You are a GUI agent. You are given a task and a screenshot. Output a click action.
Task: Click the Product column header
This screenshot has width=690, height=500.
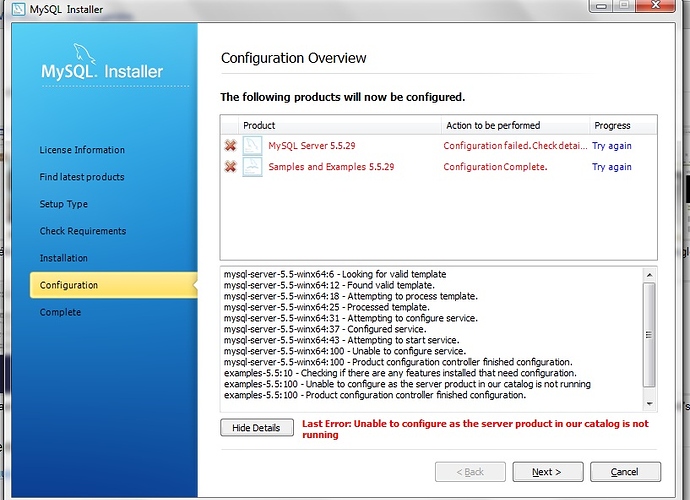pyautogui.click(x=339, y=125)
